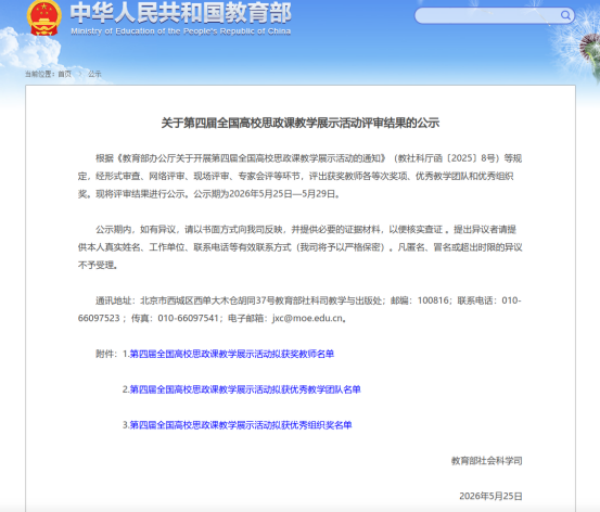Viewport: 600px width, 512px height.
Task: Click the signature 教育部社会科学司
Action: (x=487, y=461)
